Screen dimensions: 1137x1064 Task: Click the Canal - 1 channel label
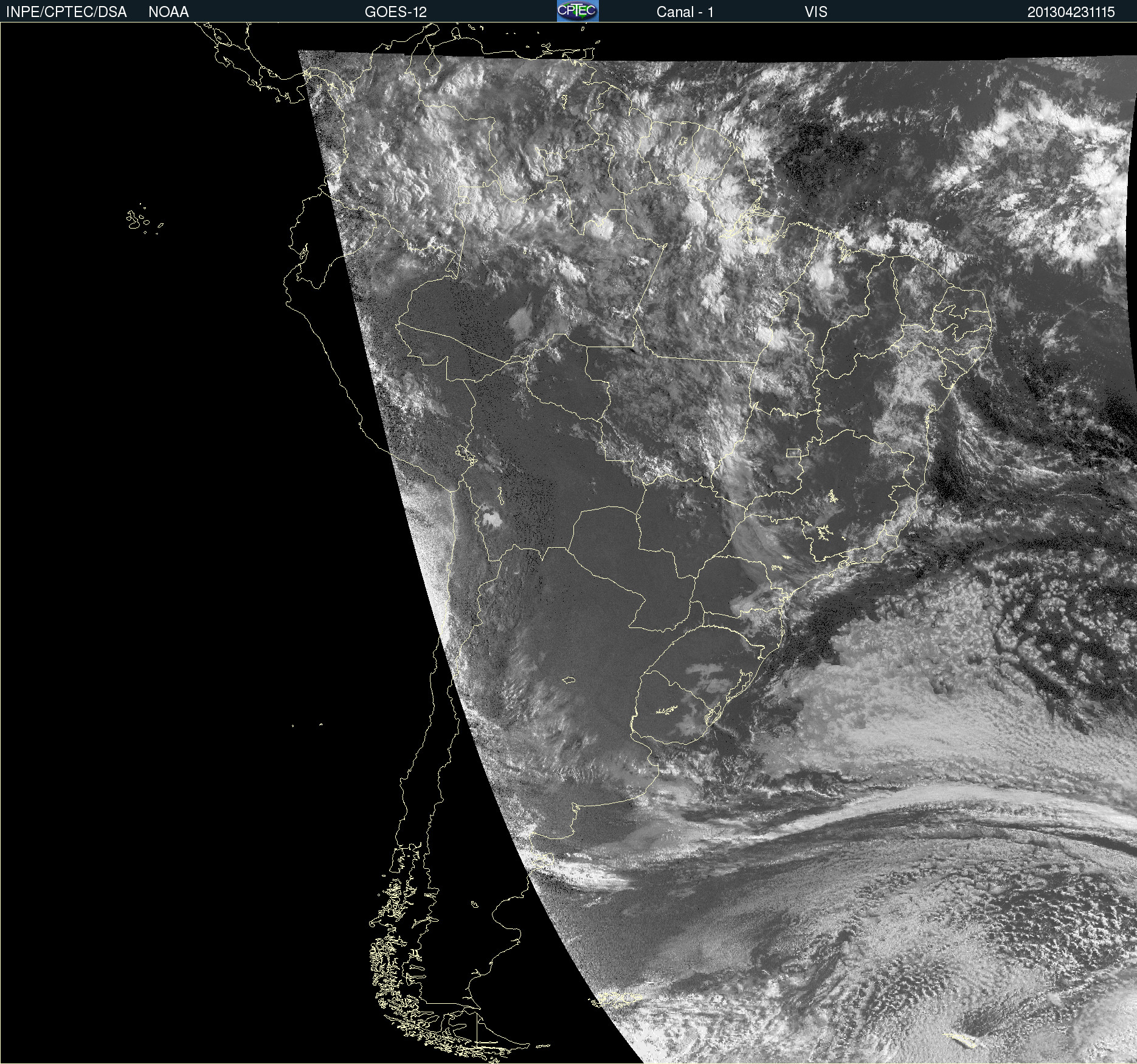coord(685,12)
